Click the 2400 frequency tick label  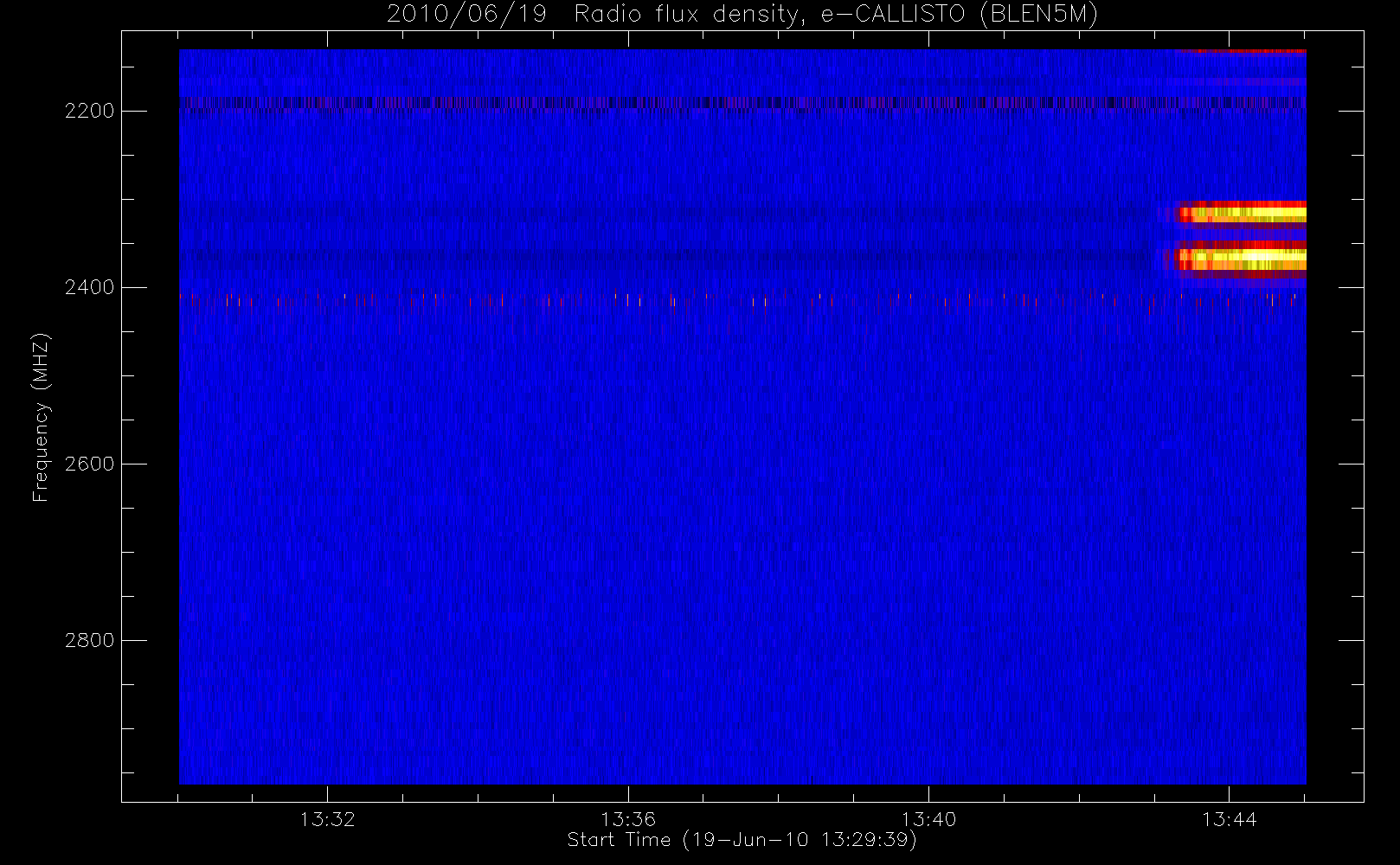point(89,287)
